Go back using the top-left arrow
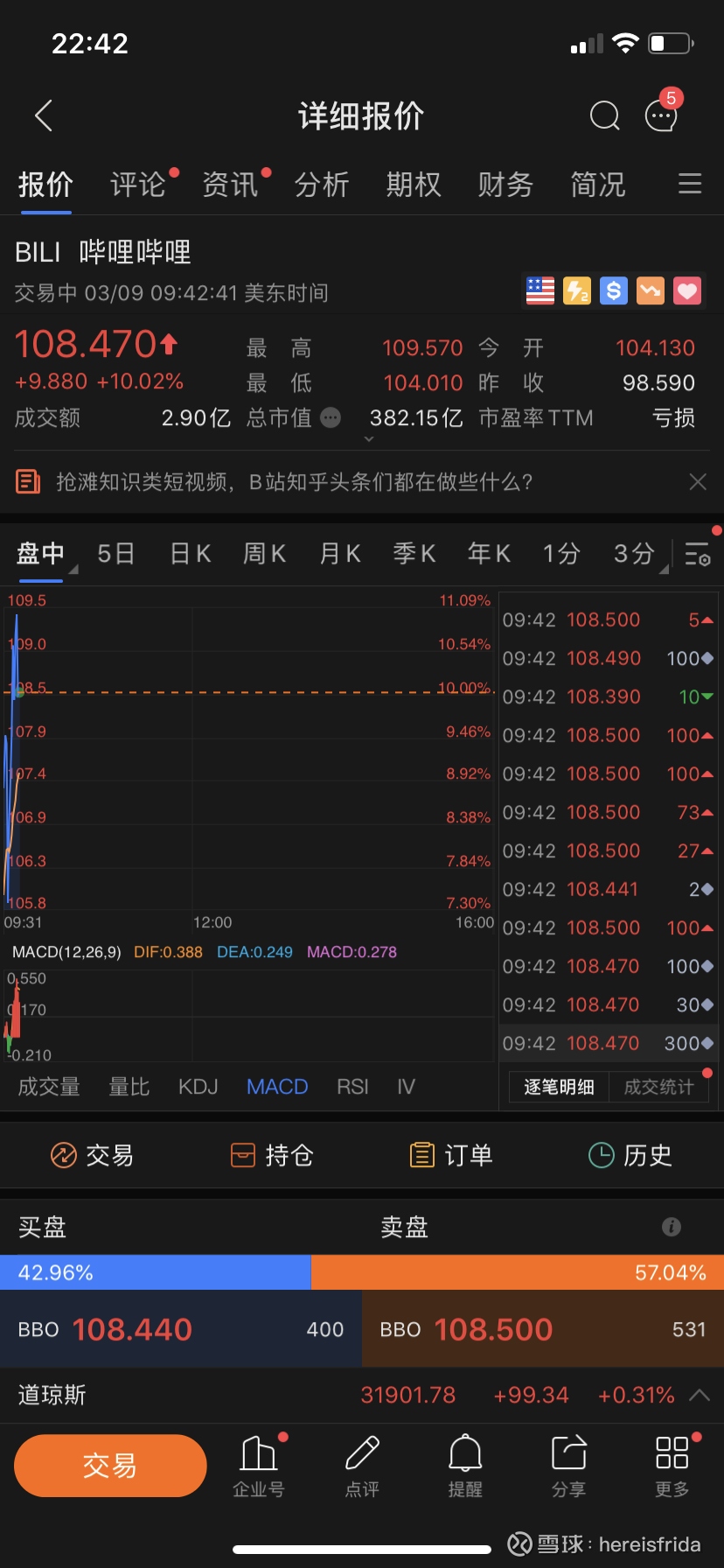Screen dimensions: 724x1568 coord(44,115)
